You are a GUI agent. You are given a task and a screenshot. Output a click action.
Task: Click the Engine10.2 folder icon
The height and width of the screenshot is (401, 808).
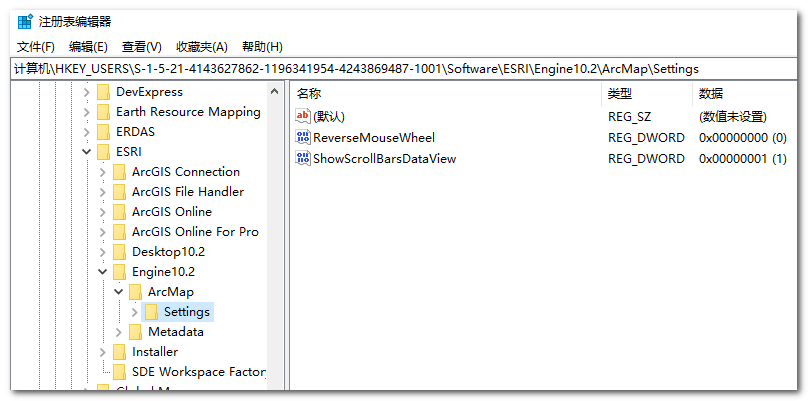(120, 272)
